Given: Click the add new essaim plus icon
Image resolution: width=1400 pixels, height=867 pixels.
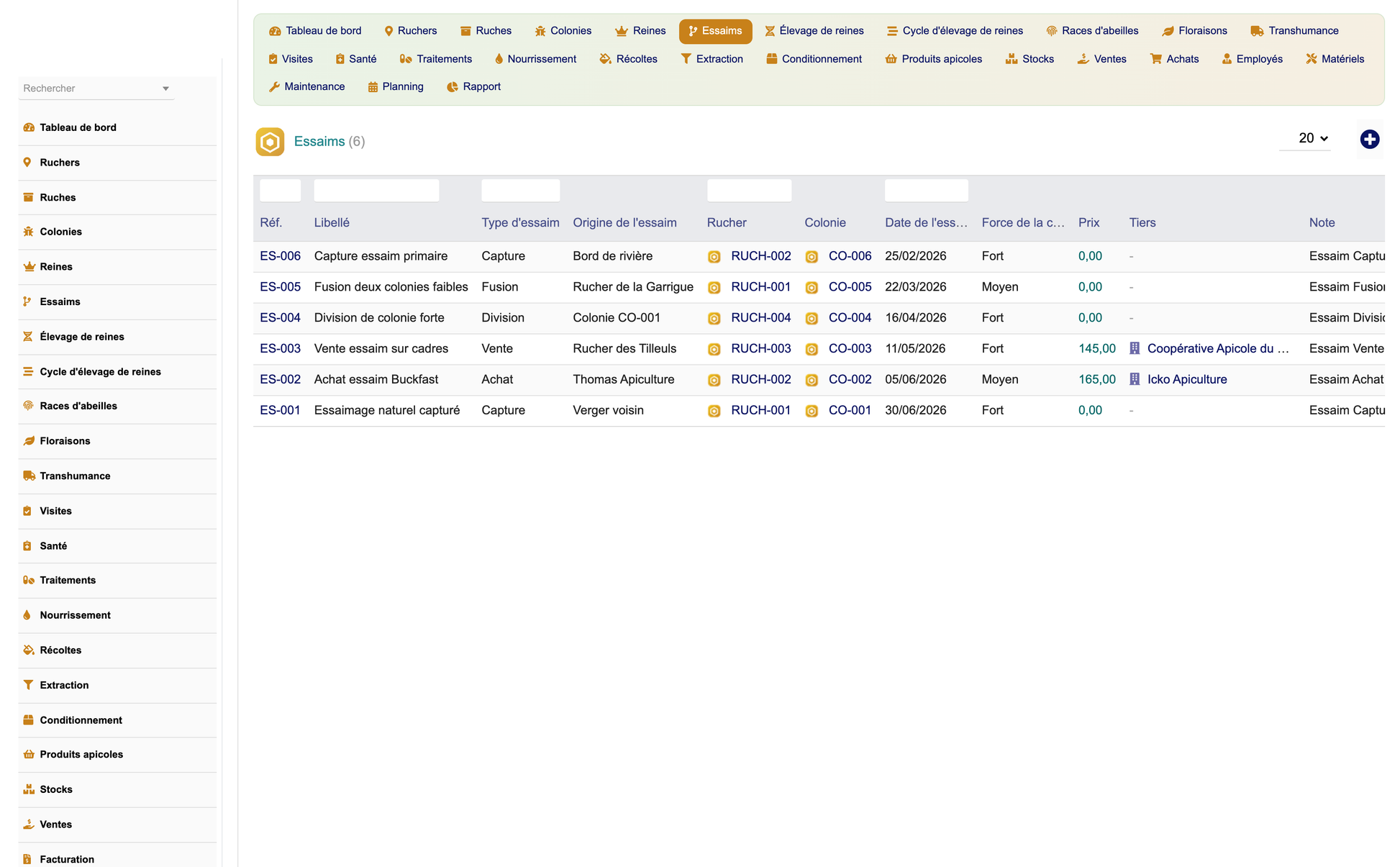Looking at the screenshot, I should (x=1369, y=140).
